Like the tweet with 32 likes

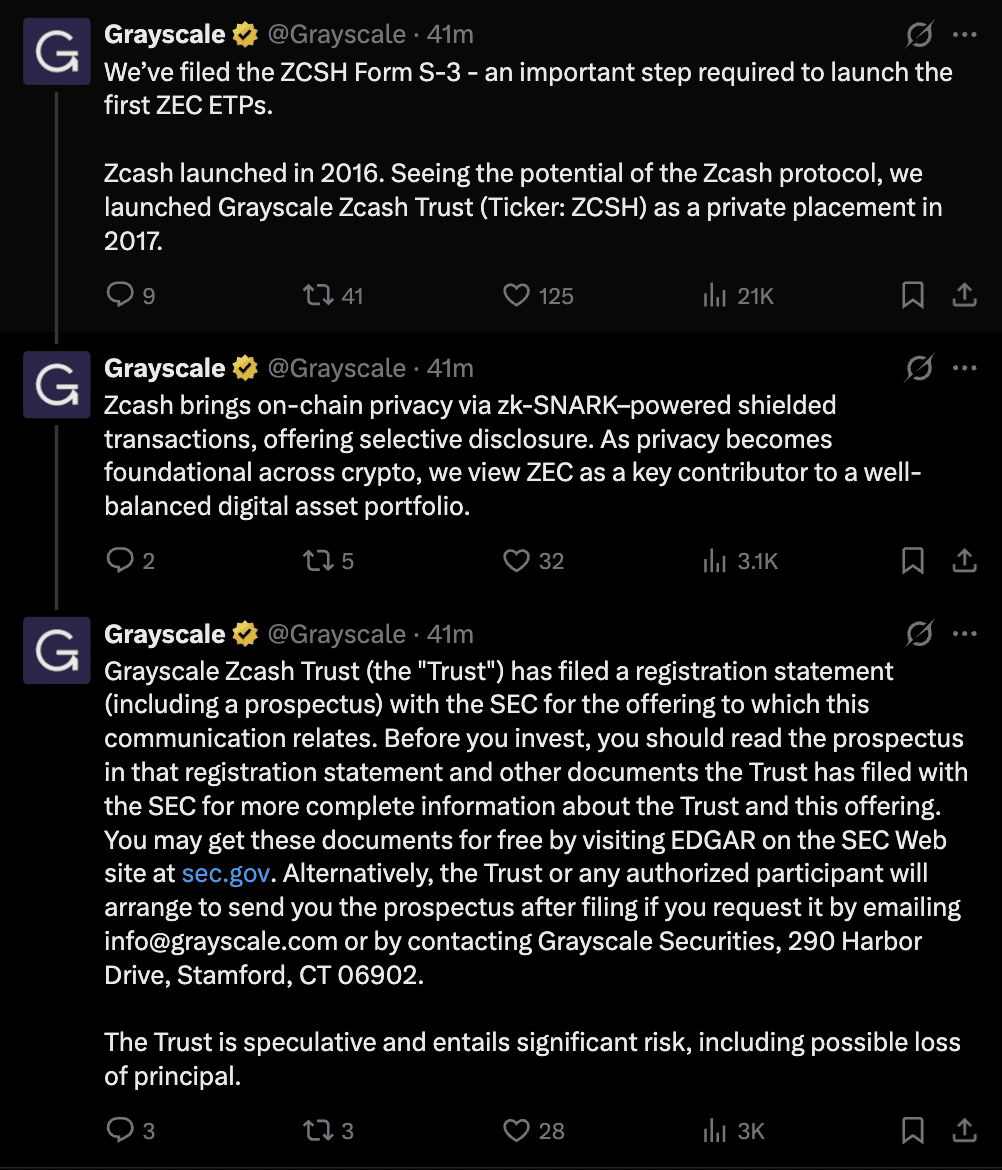coord(516,561)
